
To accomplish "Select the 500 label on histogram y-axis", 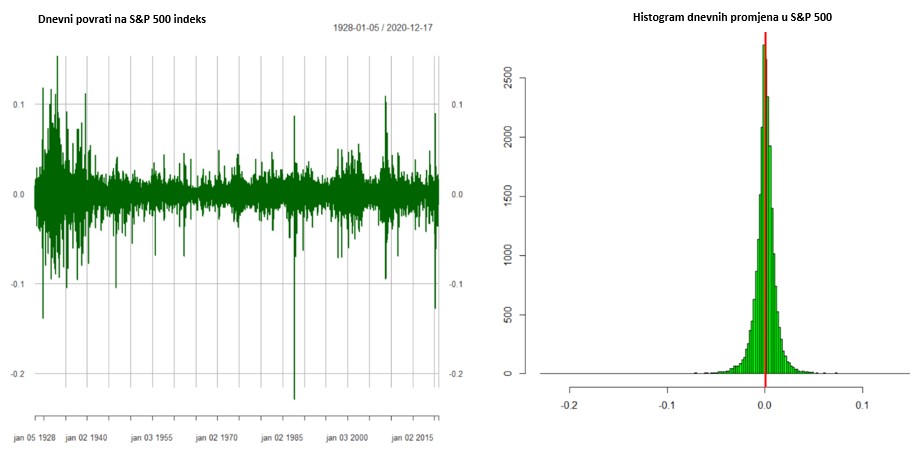I will coord(508,315).
